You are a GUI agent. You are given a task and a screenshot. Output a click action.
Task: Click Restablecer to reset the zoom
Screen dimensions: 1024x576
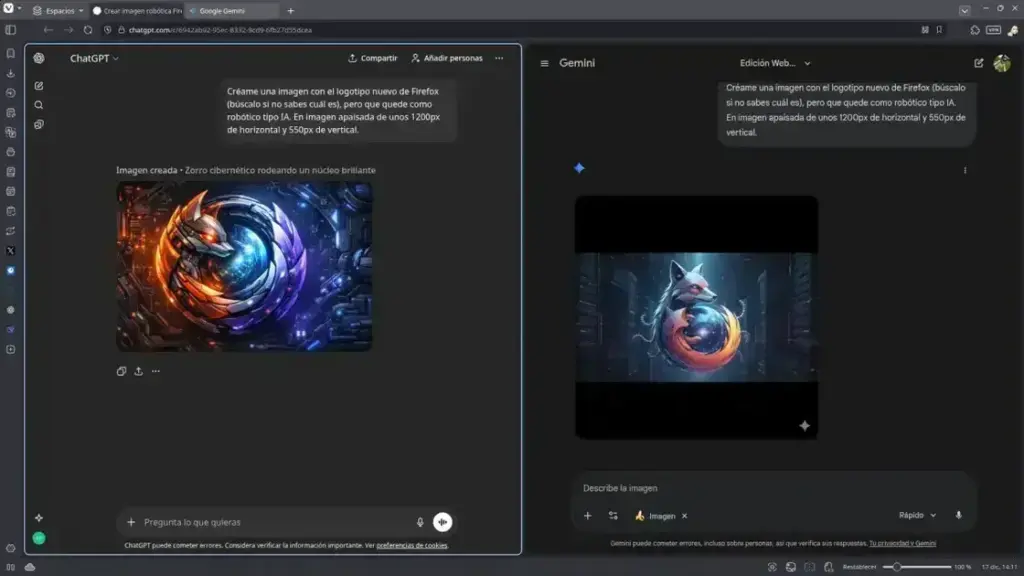pos(859,567)
